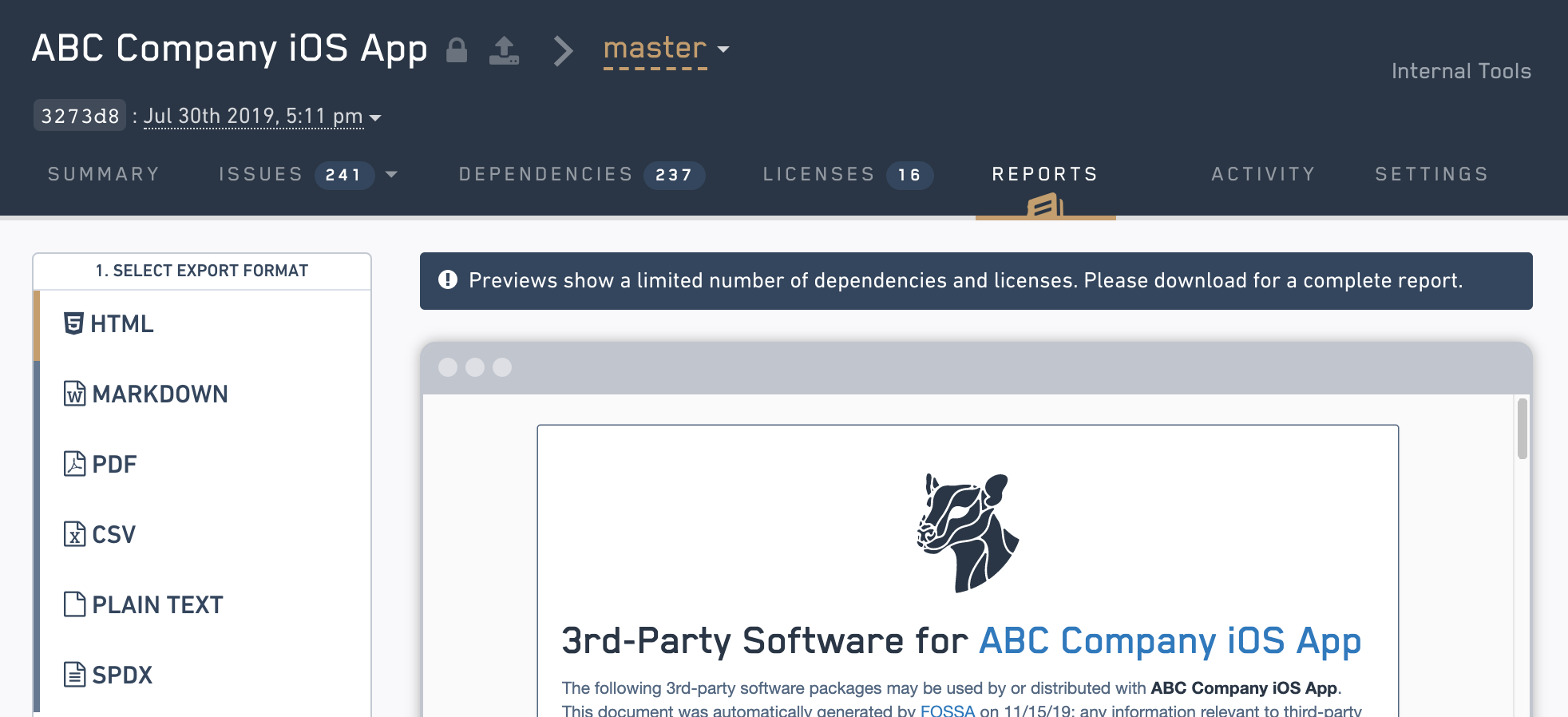Click the HTML5 format icon
This screenshot has width=1568, height=717.
(x=73, y=323)
